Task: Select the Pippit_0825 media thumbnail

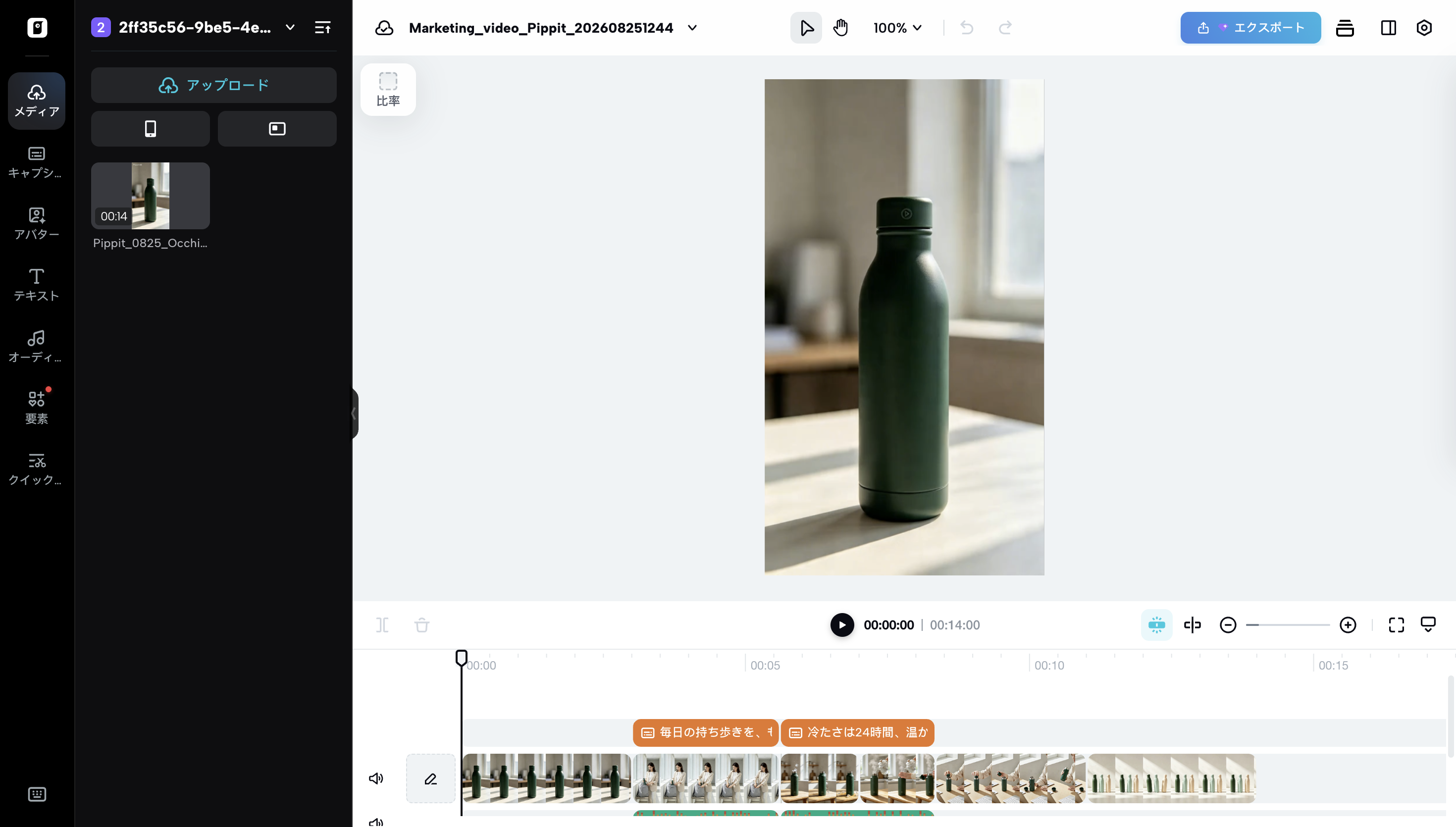Action: pyautogui.click(x=151, y=196)
